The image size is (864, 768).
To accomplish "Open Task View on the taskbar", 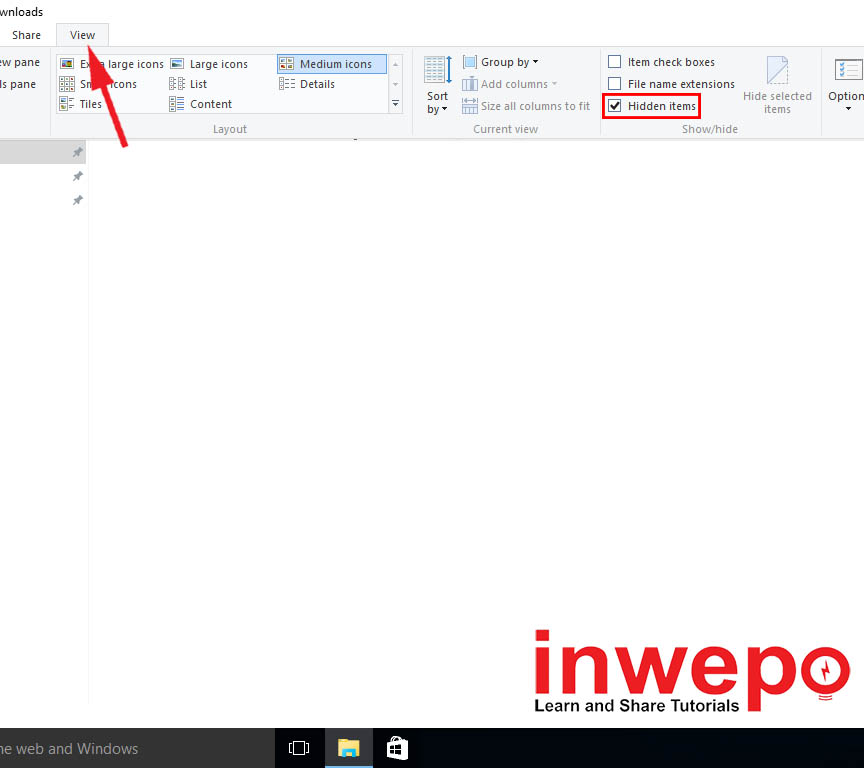I will (299, 748).
